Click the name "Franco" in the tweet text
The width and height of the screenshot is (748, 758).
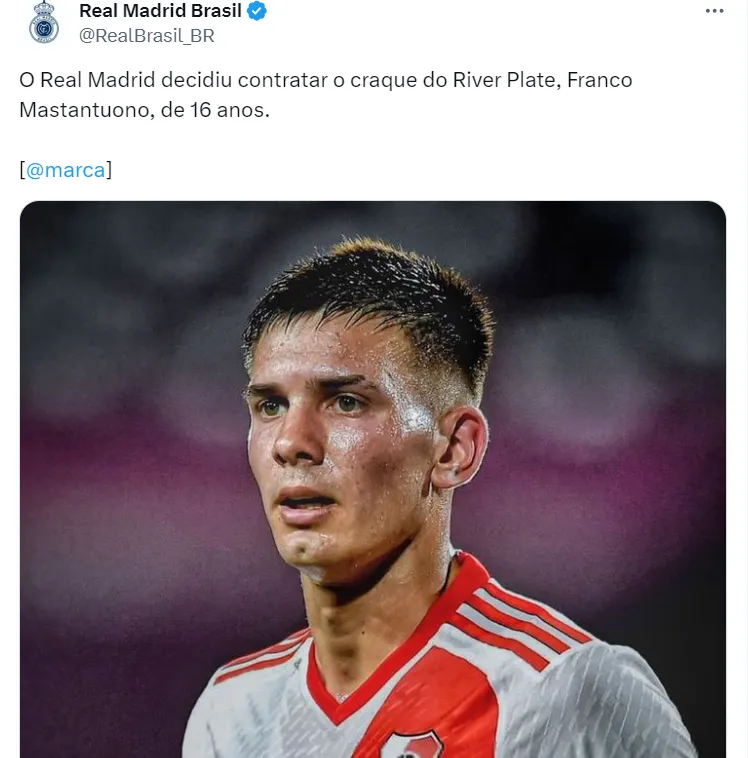[x=599, y=80]
